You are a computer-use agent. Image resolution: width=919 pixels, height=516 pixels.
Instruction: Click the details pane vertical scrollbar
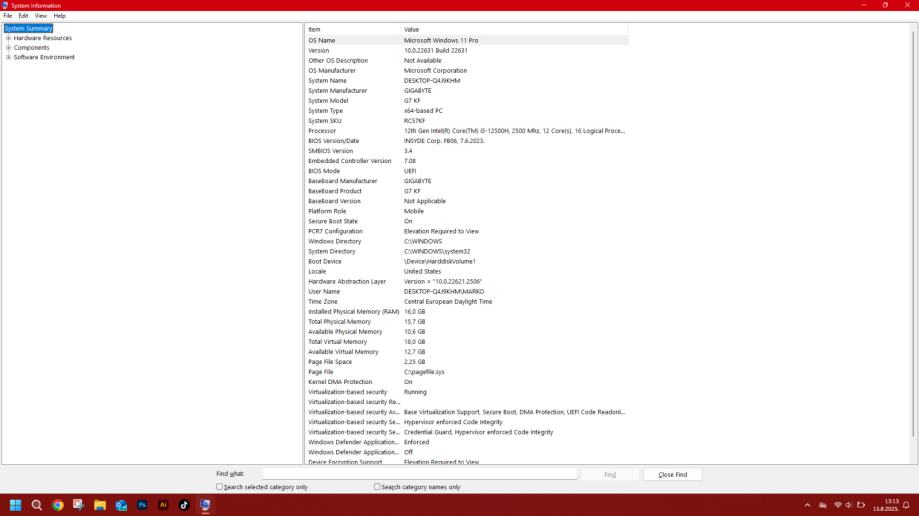[x=913, y=235]
